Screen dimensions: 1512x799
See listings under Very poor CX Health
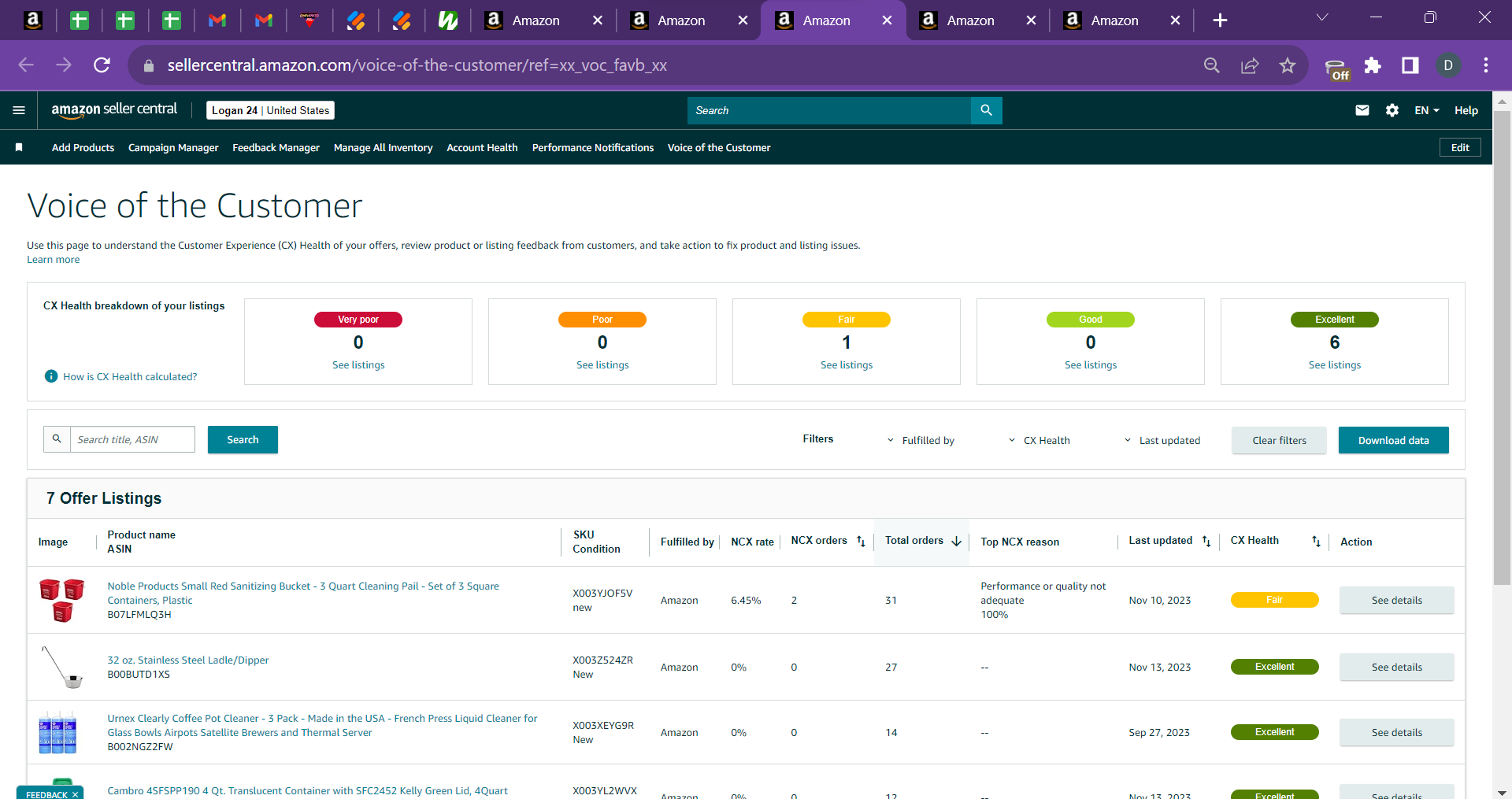point(358,365)
